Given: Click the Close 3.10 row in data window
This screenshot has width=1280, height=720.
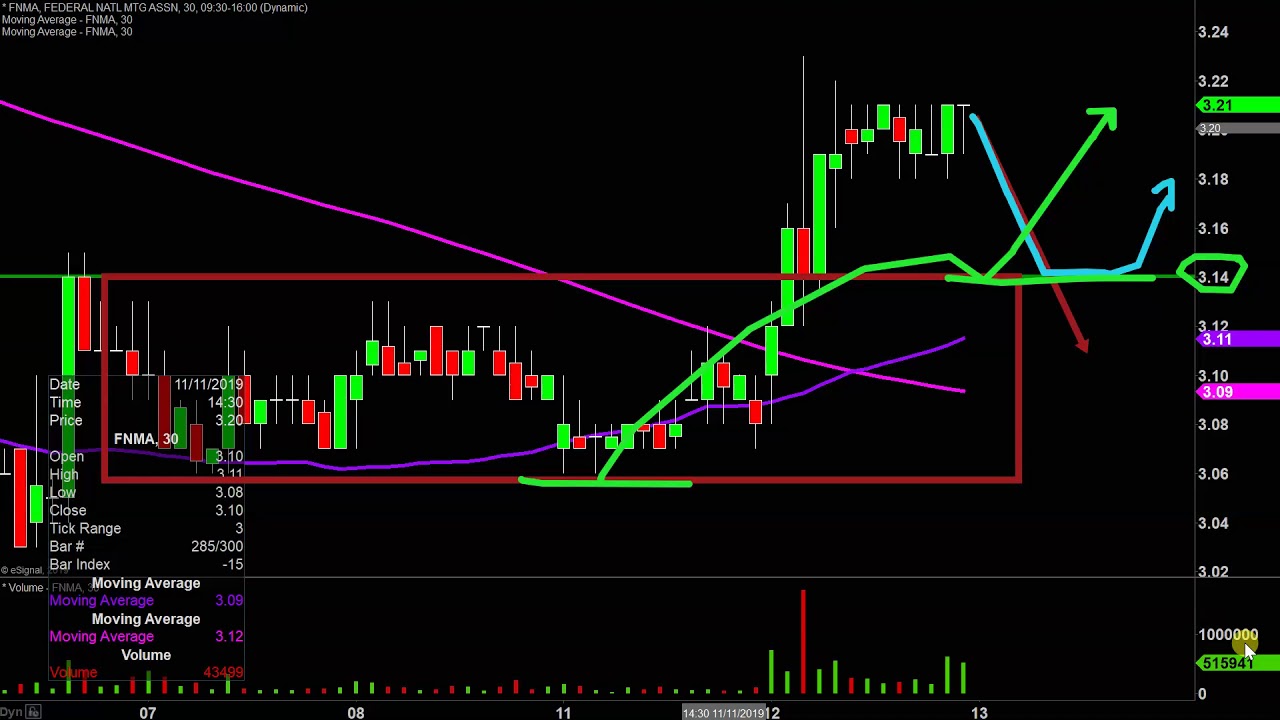Looking at the screenshot, I should tap(146, 511).
